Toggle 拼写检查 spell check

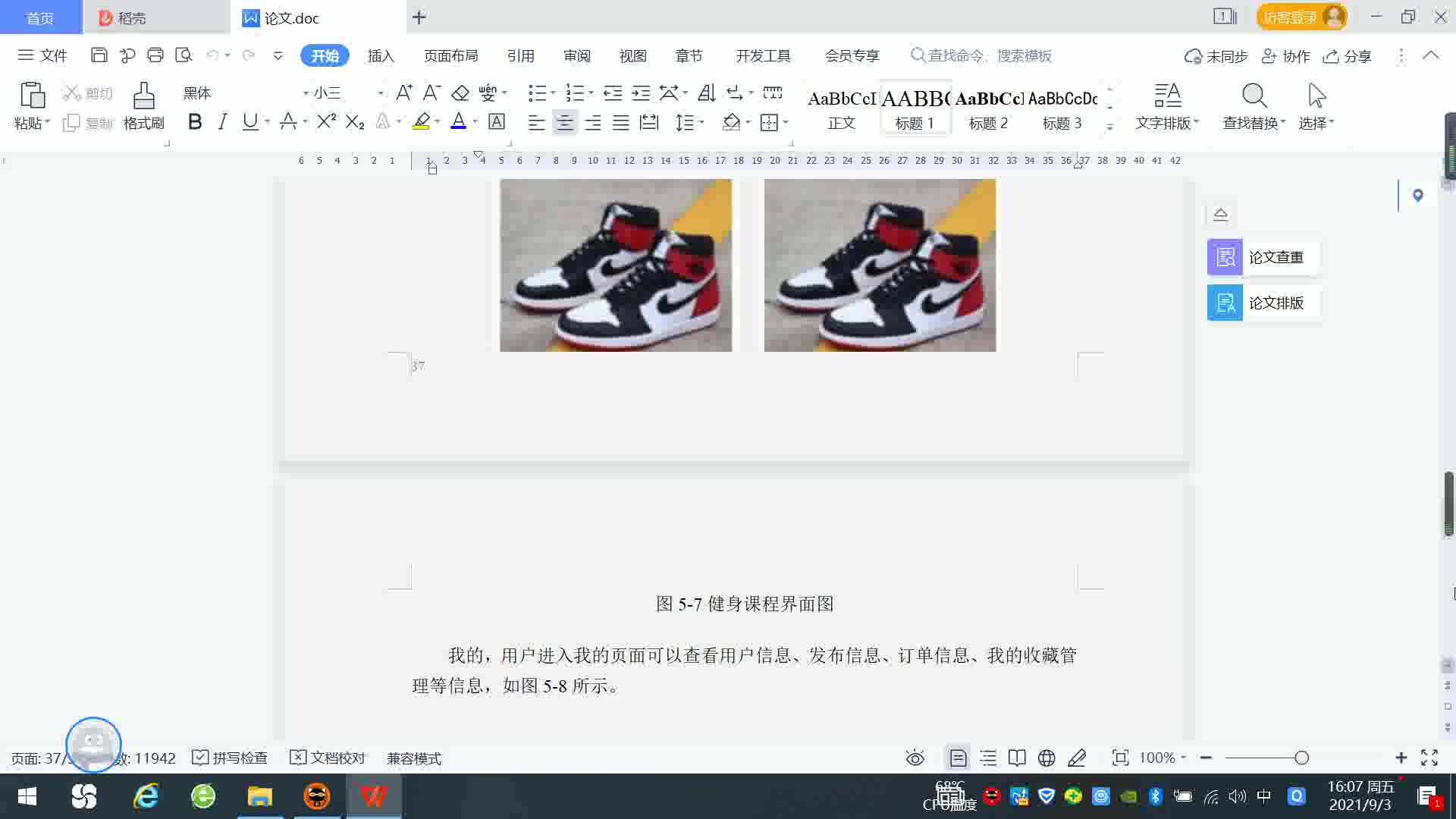[230, 758]
